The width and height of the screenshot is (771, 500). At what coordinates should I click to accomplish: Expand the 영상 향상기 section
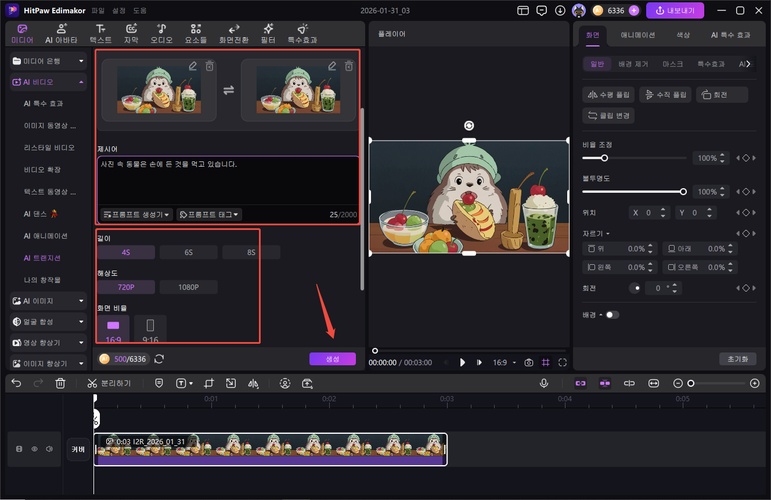48,343
